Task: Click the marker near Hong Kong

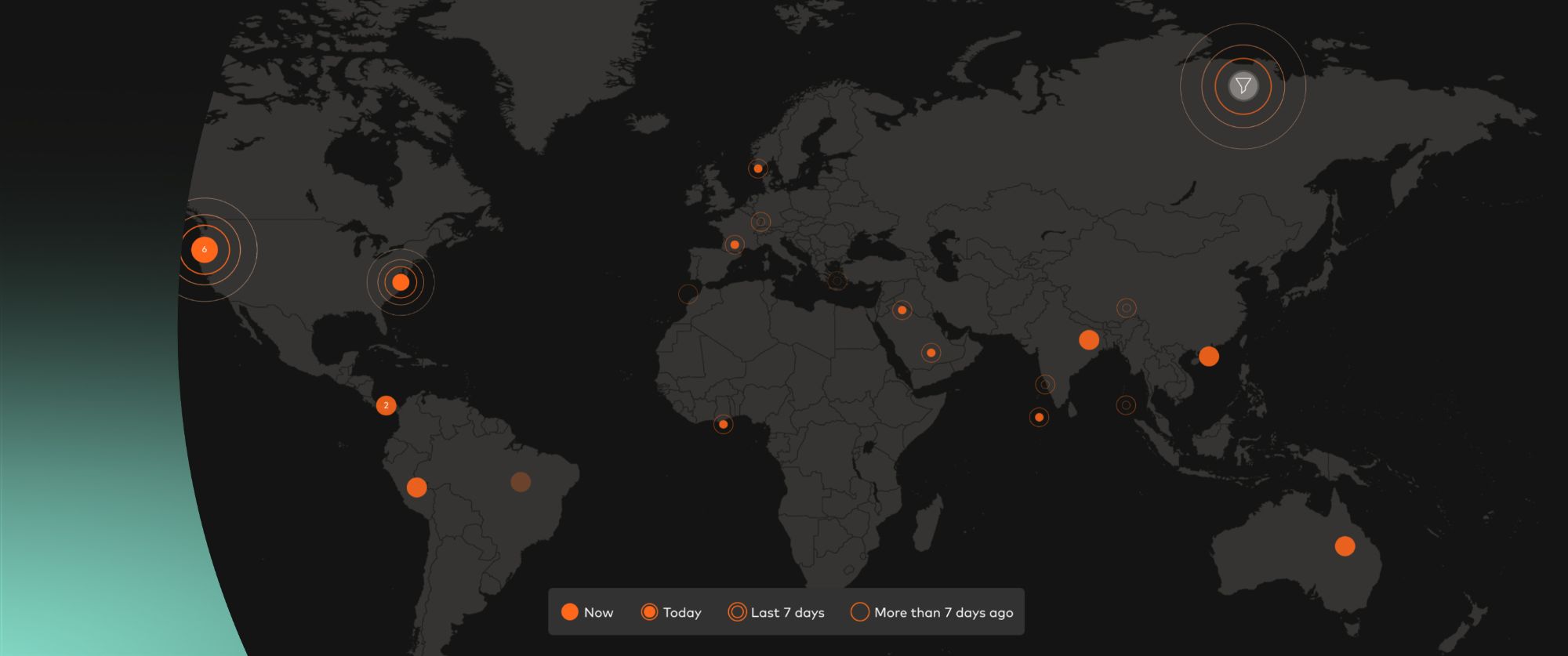Action: point(1208,357)
